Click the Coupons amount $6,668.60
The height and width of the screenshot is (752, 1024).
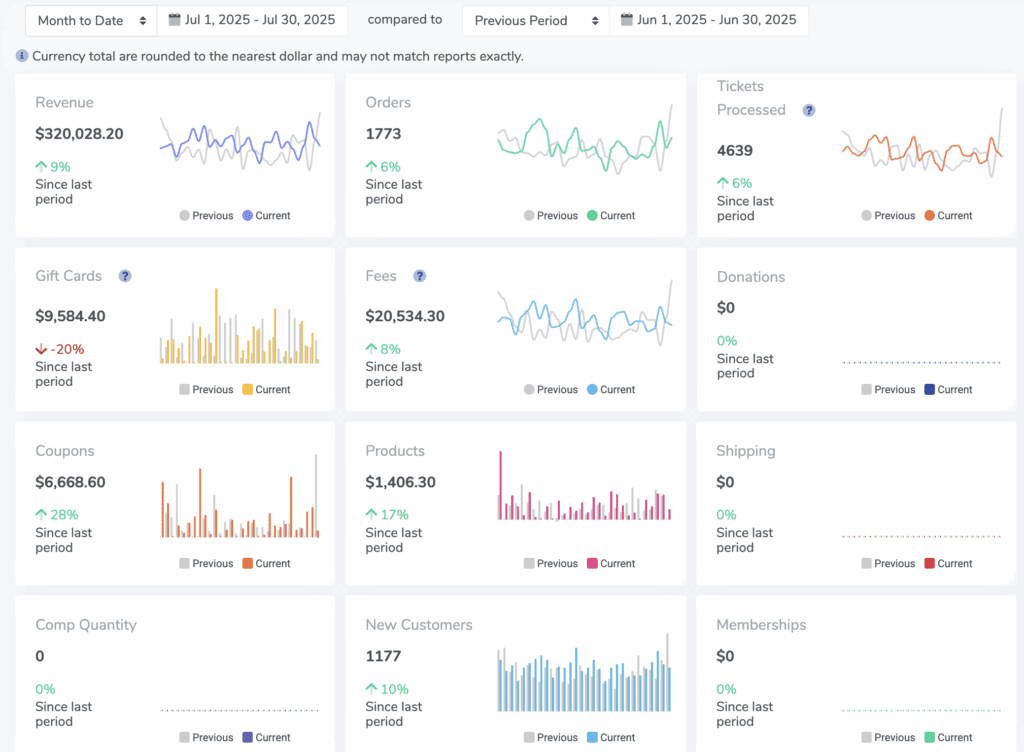[x=70, y=482]
